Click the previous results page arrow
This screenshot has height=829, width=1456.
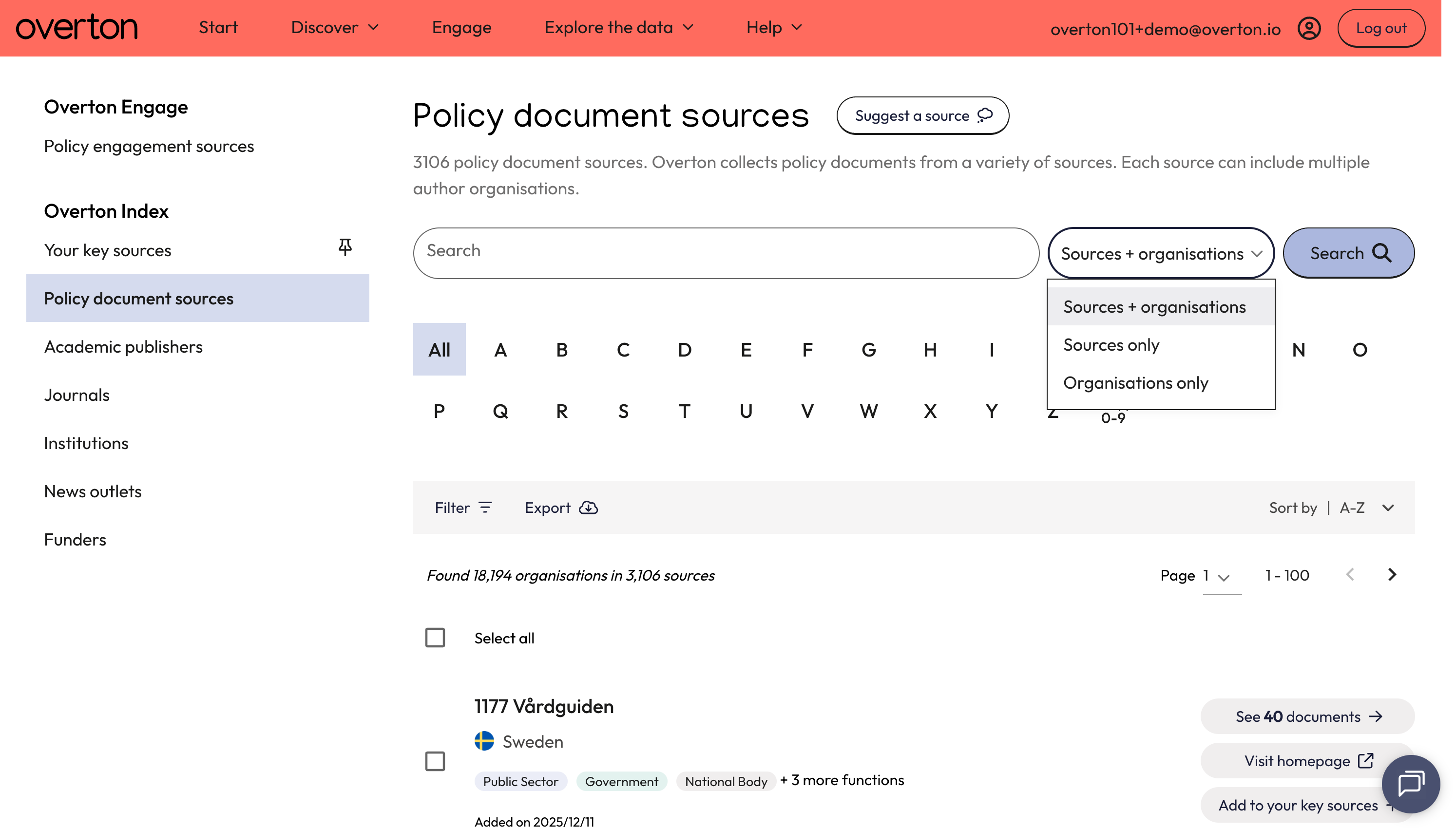[x=1349, y=574]
